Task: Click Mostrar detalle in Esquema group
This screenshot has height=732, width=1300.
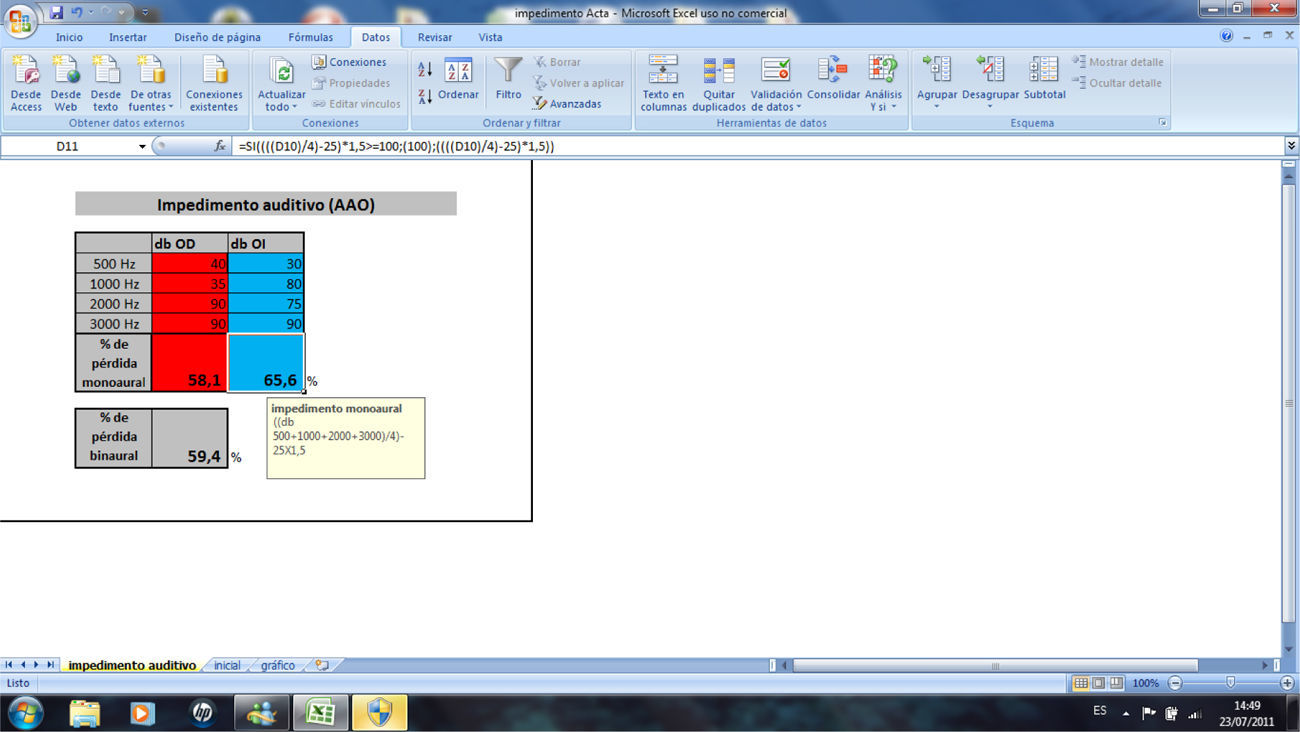Action: pos(1118,62)
